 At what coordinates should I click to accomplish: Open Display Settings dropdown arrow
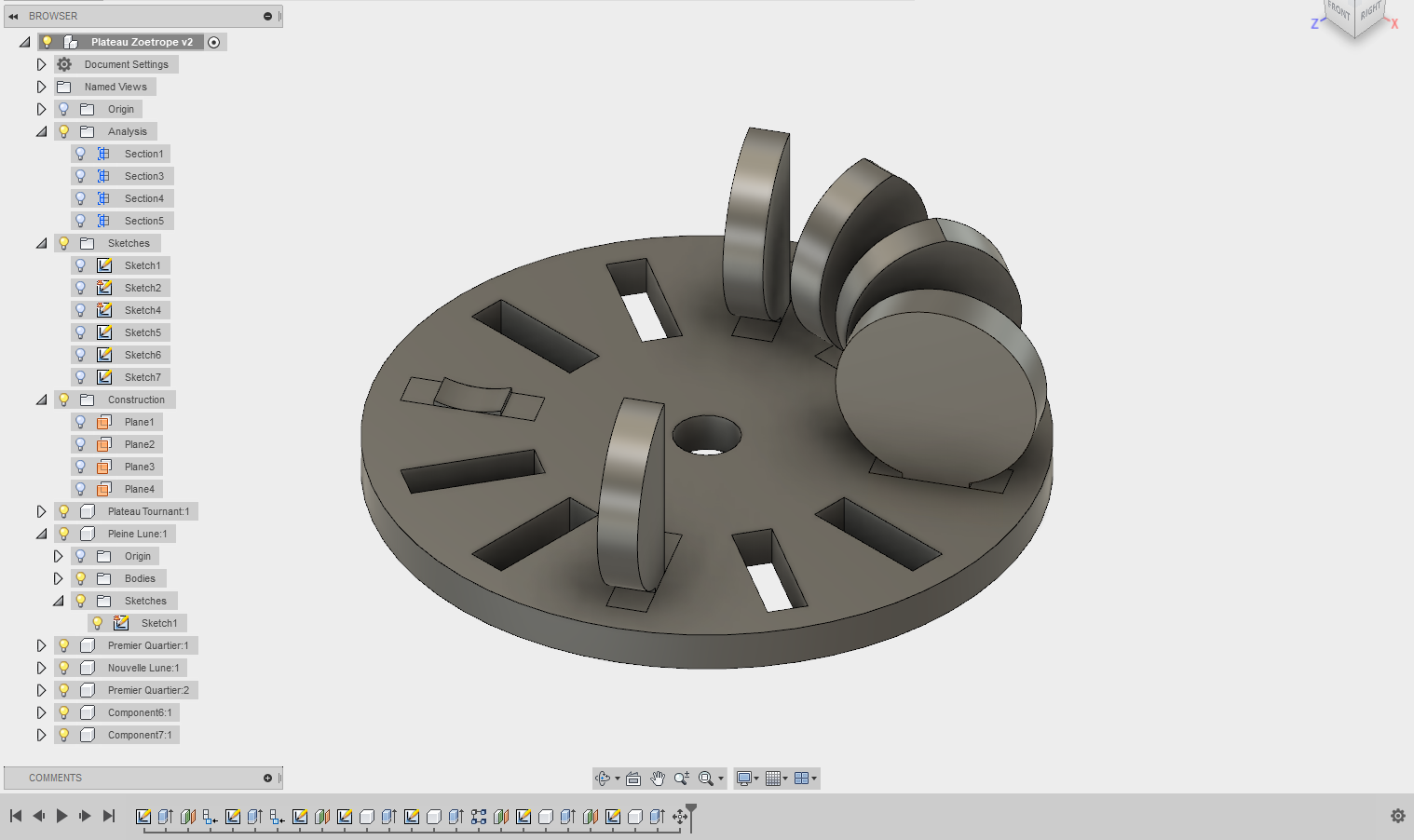click(x=756, y=779)
